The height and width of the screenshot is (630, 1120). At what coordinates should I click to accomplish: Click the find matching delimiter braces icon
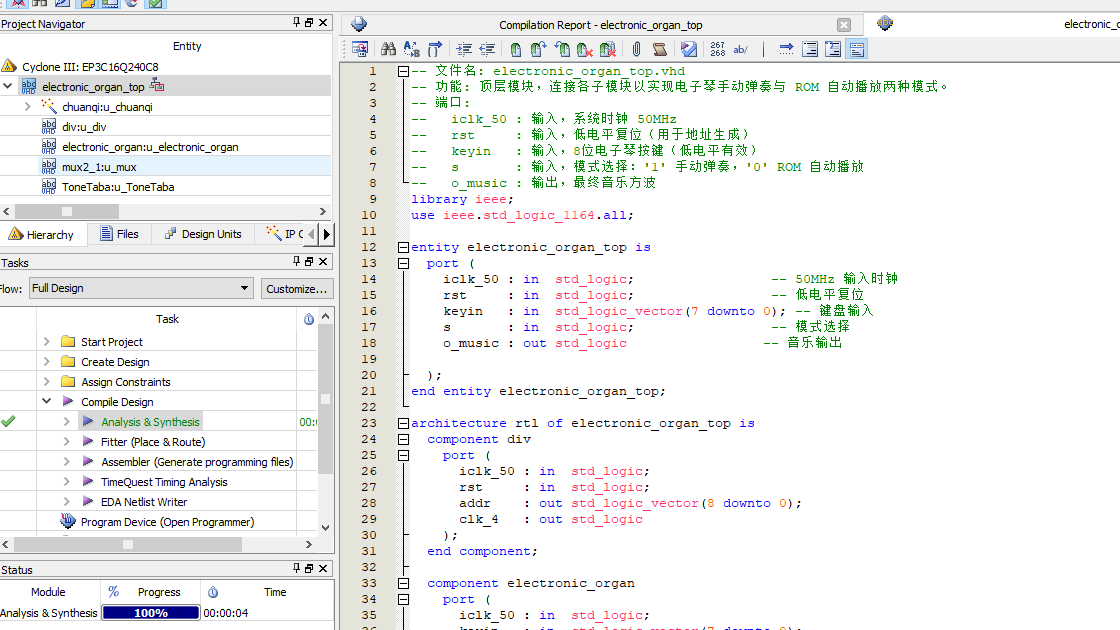434,49
